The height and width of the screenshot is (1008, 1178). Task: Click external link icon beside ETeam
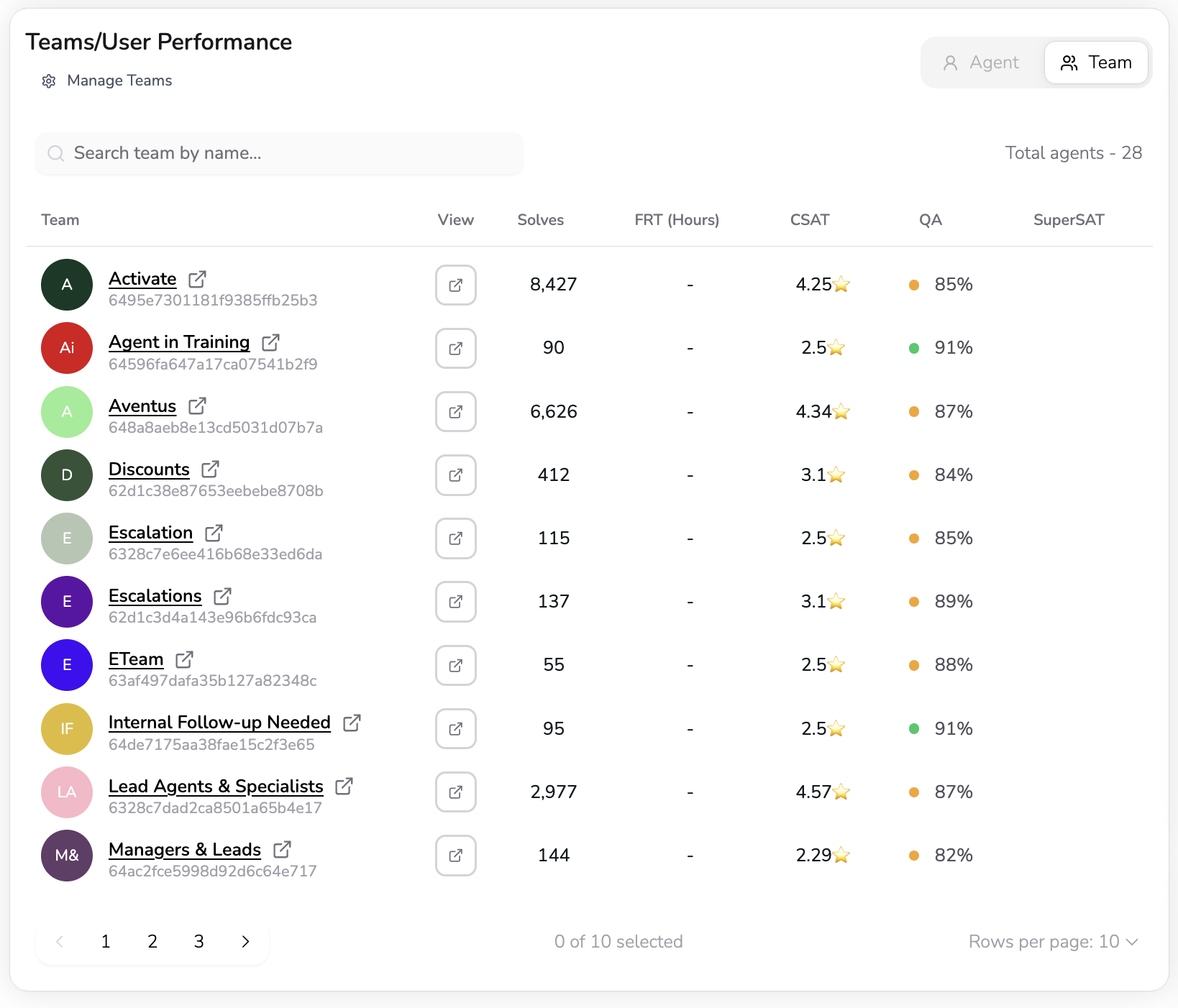184,659
